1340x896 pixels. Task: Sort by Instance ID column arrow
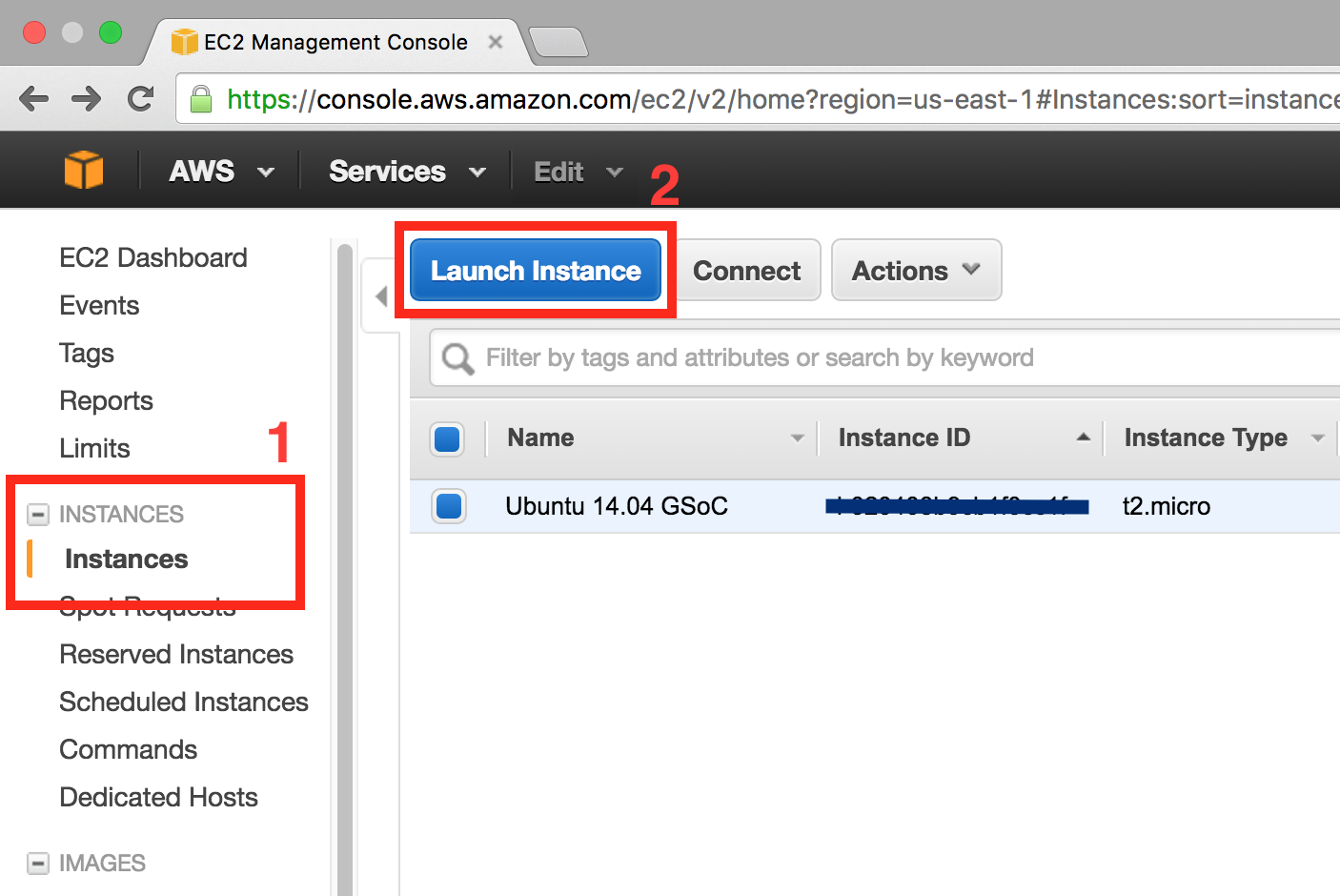[x=1083, y=438]
